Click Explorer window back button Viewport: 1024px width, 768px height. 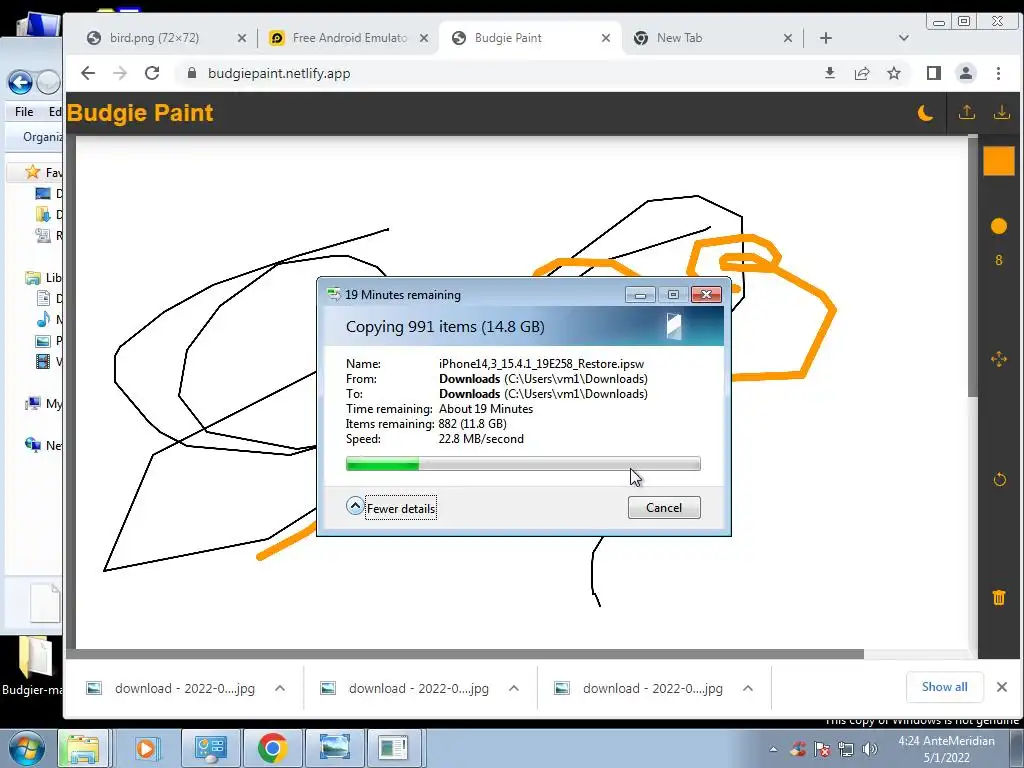tap(20, 82)
